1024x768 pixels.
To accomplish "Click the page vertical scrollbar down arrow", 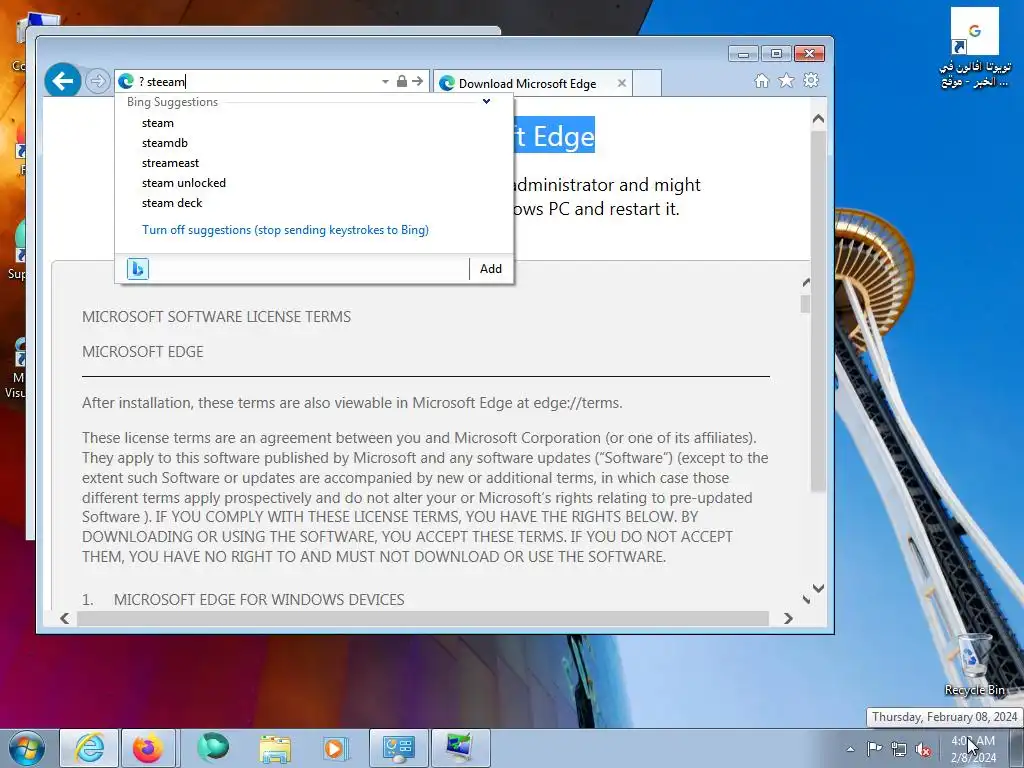I will pyautogui.click(x=818, y=588).
